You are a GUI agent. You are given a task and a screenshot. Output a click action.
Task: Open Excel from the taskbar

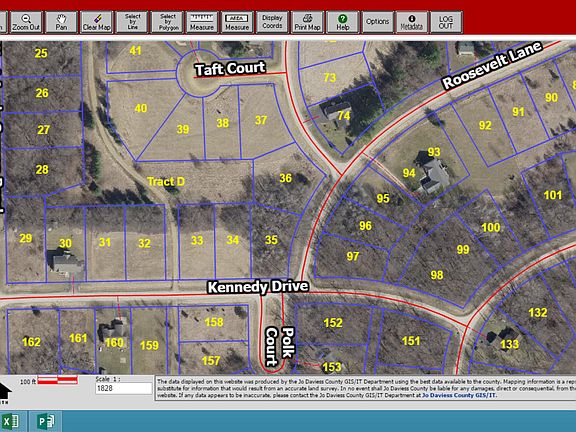click(x=11, y=421)
